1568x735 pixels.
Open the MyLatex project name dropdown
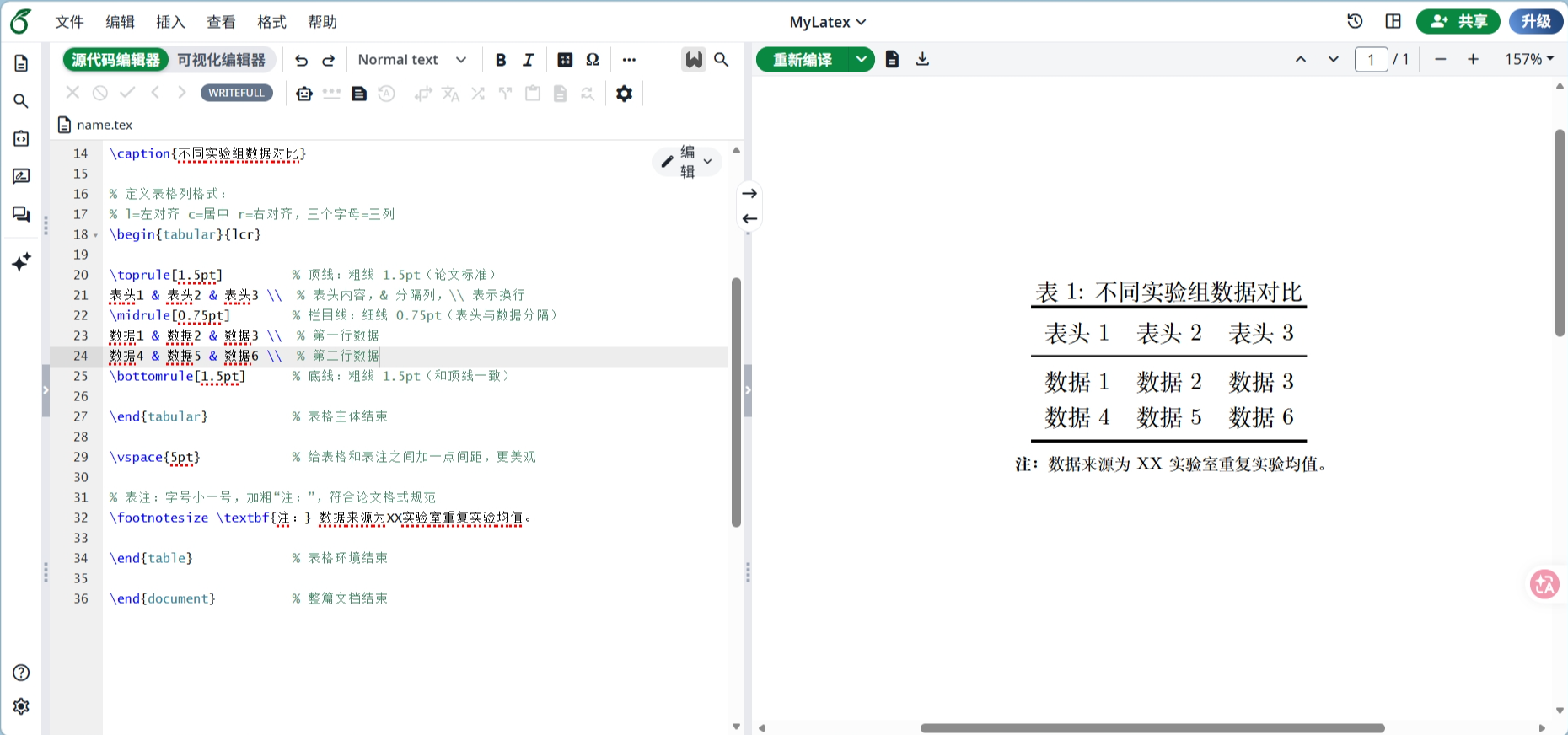pos(828,22)
